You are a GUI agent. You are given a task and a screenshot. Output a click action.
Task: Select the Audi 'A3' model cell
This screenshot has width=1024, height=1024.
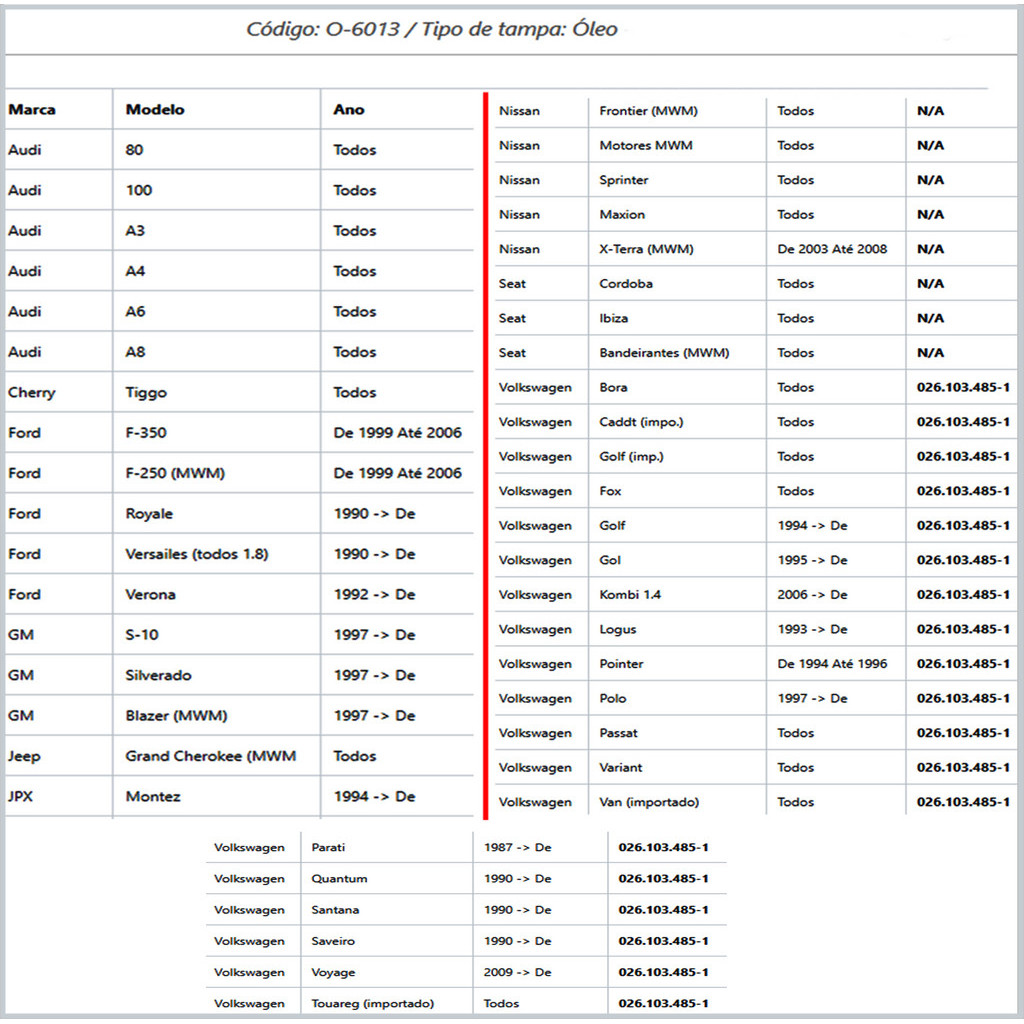click(x=135, y=231)
